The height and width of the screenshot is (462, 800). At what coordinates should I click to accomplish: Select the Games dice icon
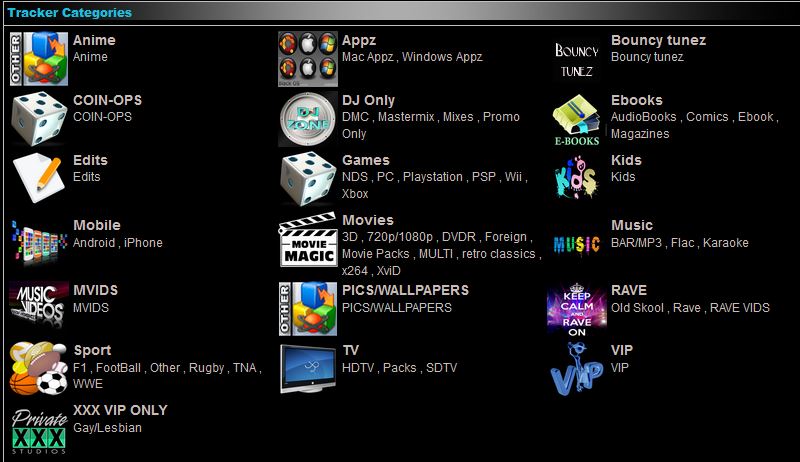(308, 179)
